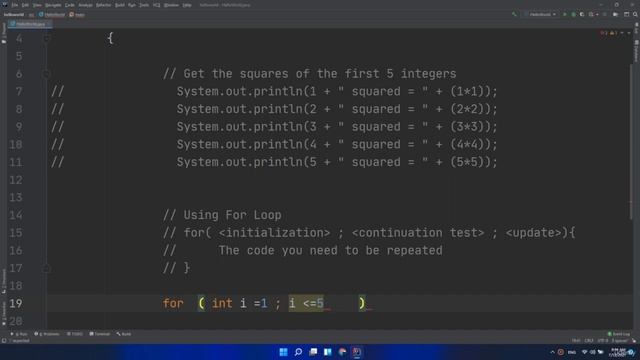Open the Database tool window on right edge
The height and width of the screenshot is (360, 640).
tap(636, 51)
